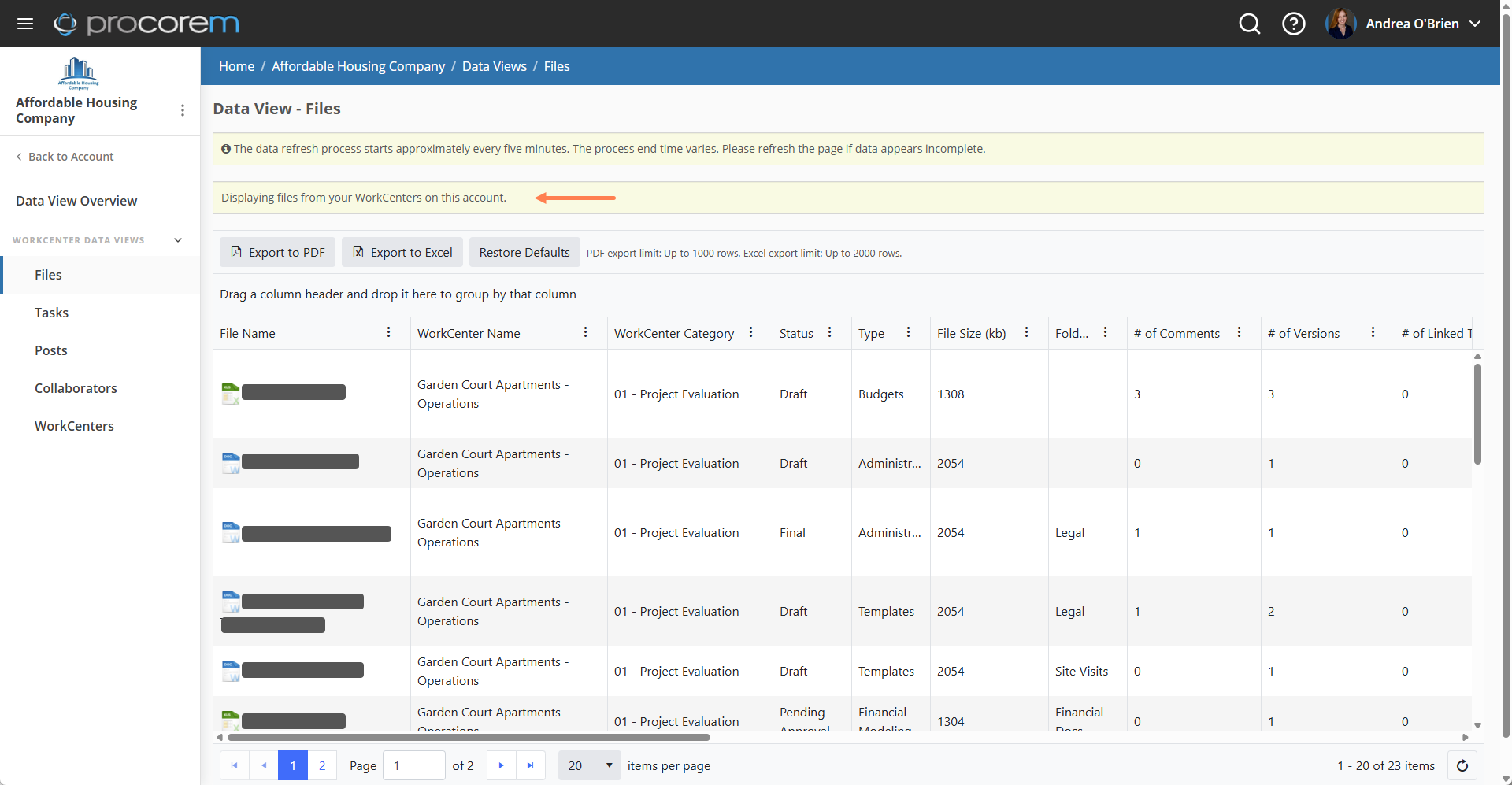Open the account options kebab menu
1512x785 pixels.
click(183, 110)
